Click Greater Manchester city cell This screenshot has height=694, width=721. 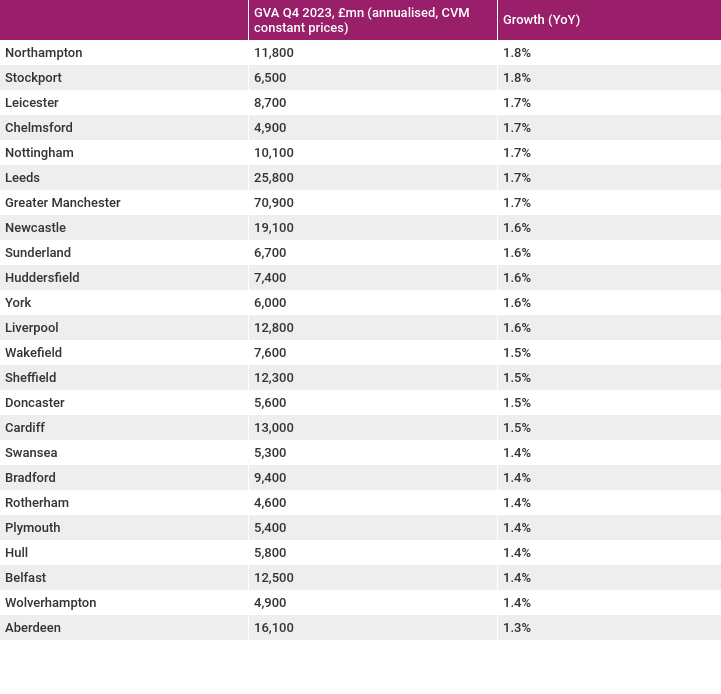coord(63,203)
